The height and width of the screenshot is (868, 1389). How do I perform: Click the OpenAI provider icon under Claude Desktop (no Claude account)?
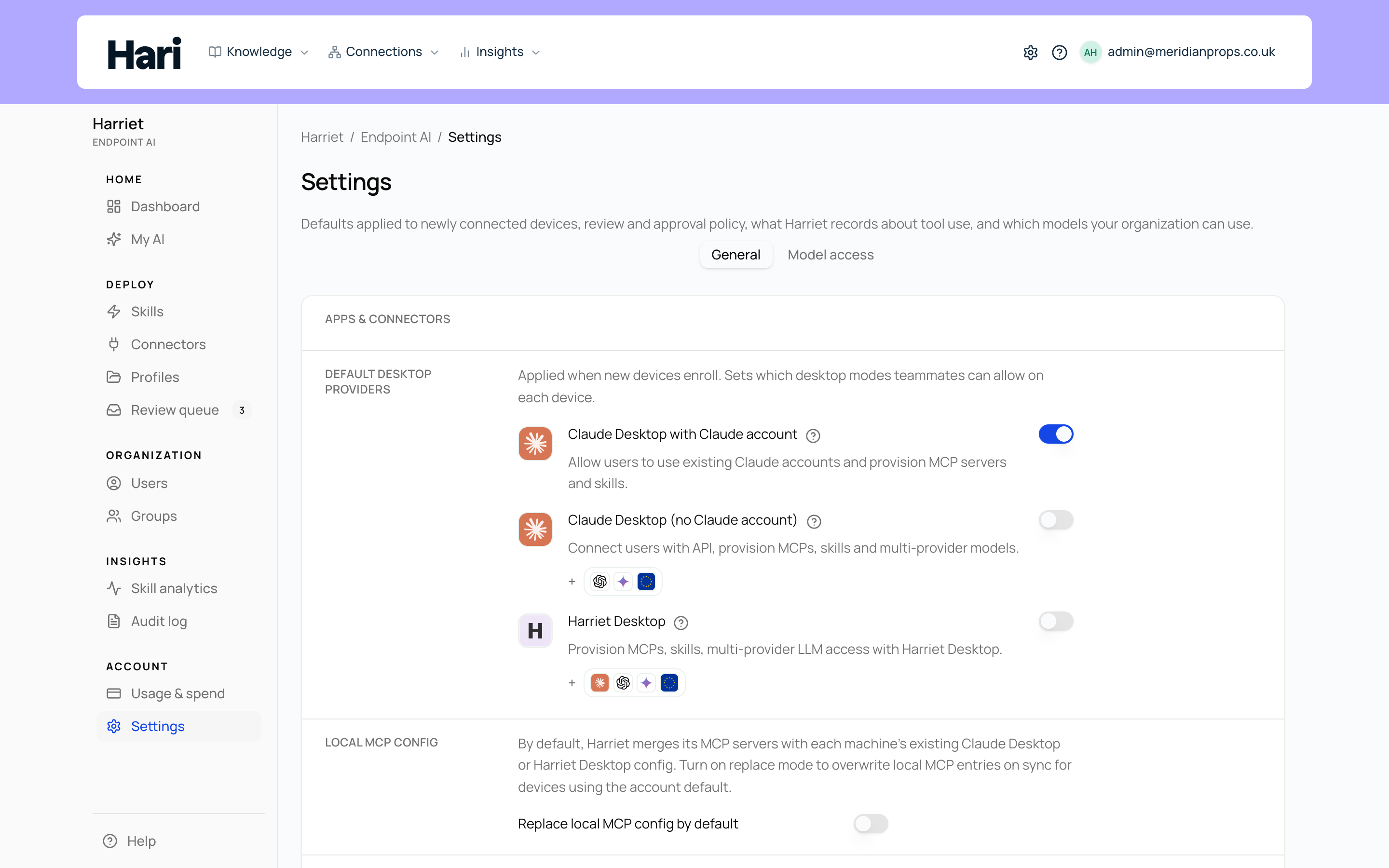[x=600, y=582]
